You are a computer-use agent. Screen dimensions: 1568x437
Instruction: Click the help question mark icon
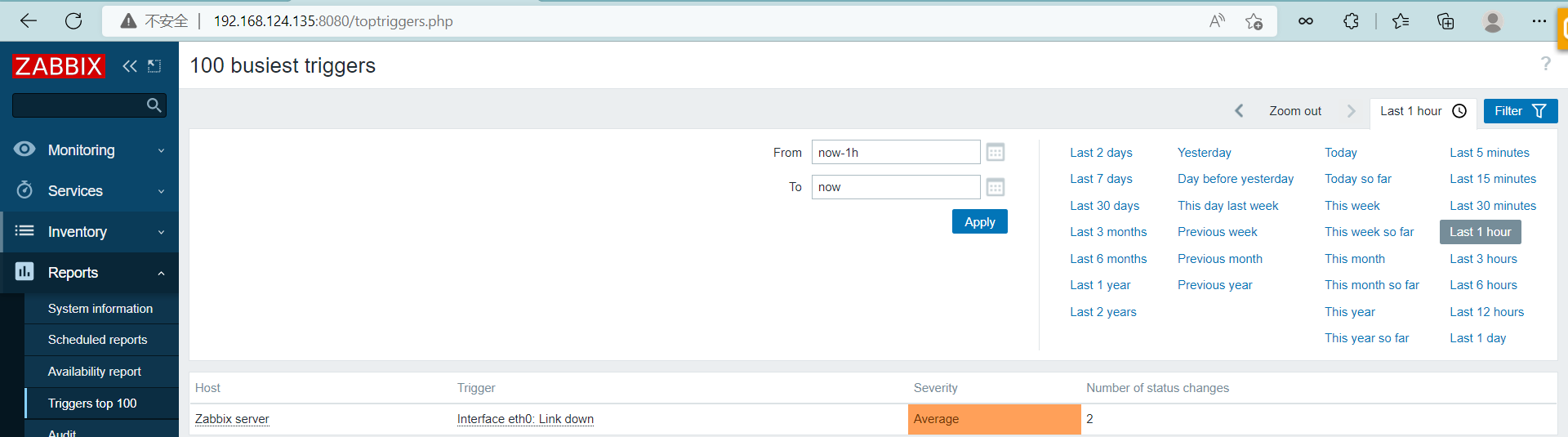[x=1545, y=64]
